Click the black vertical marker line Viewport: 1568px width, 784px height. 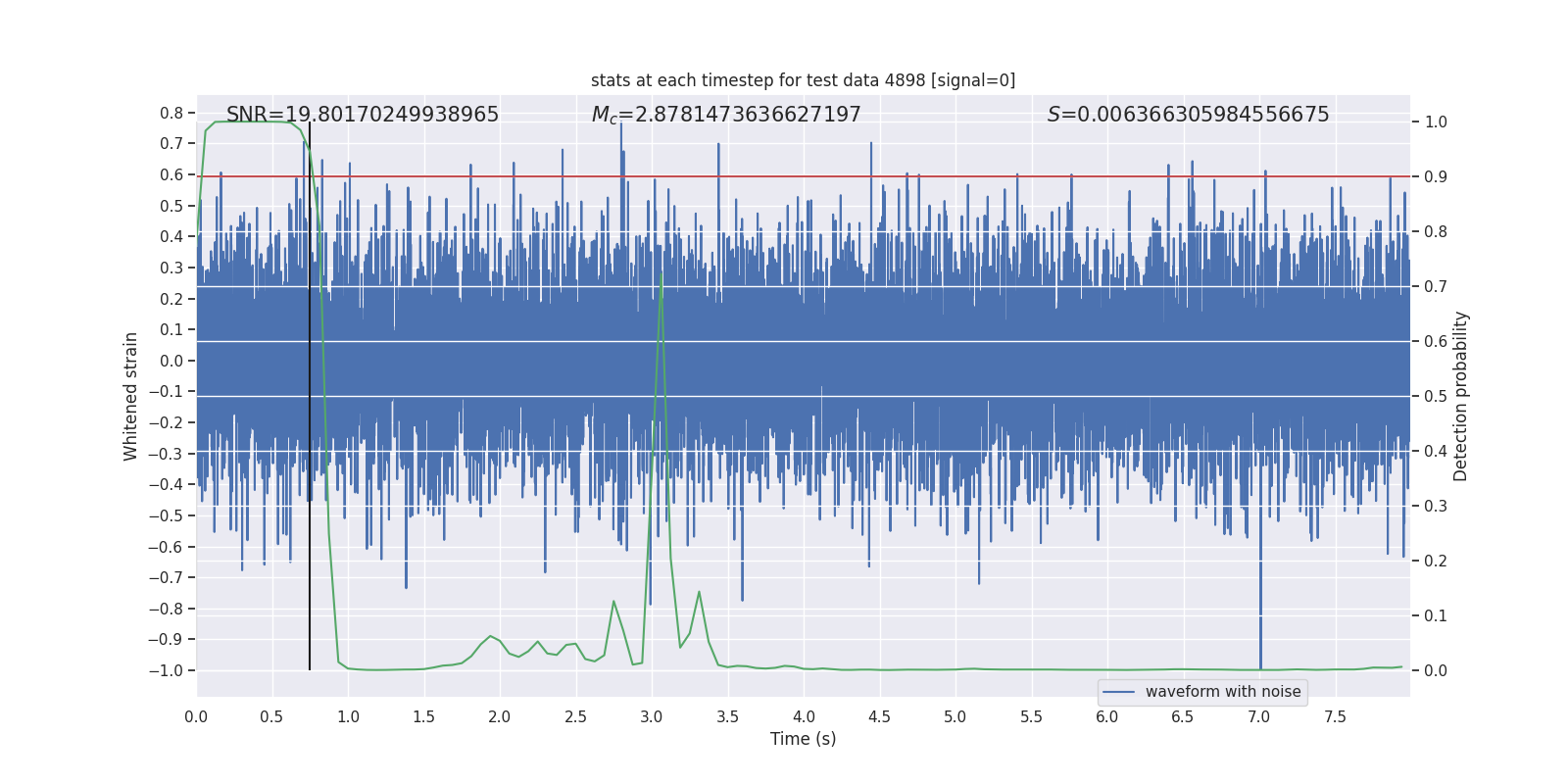pos(310,396)
